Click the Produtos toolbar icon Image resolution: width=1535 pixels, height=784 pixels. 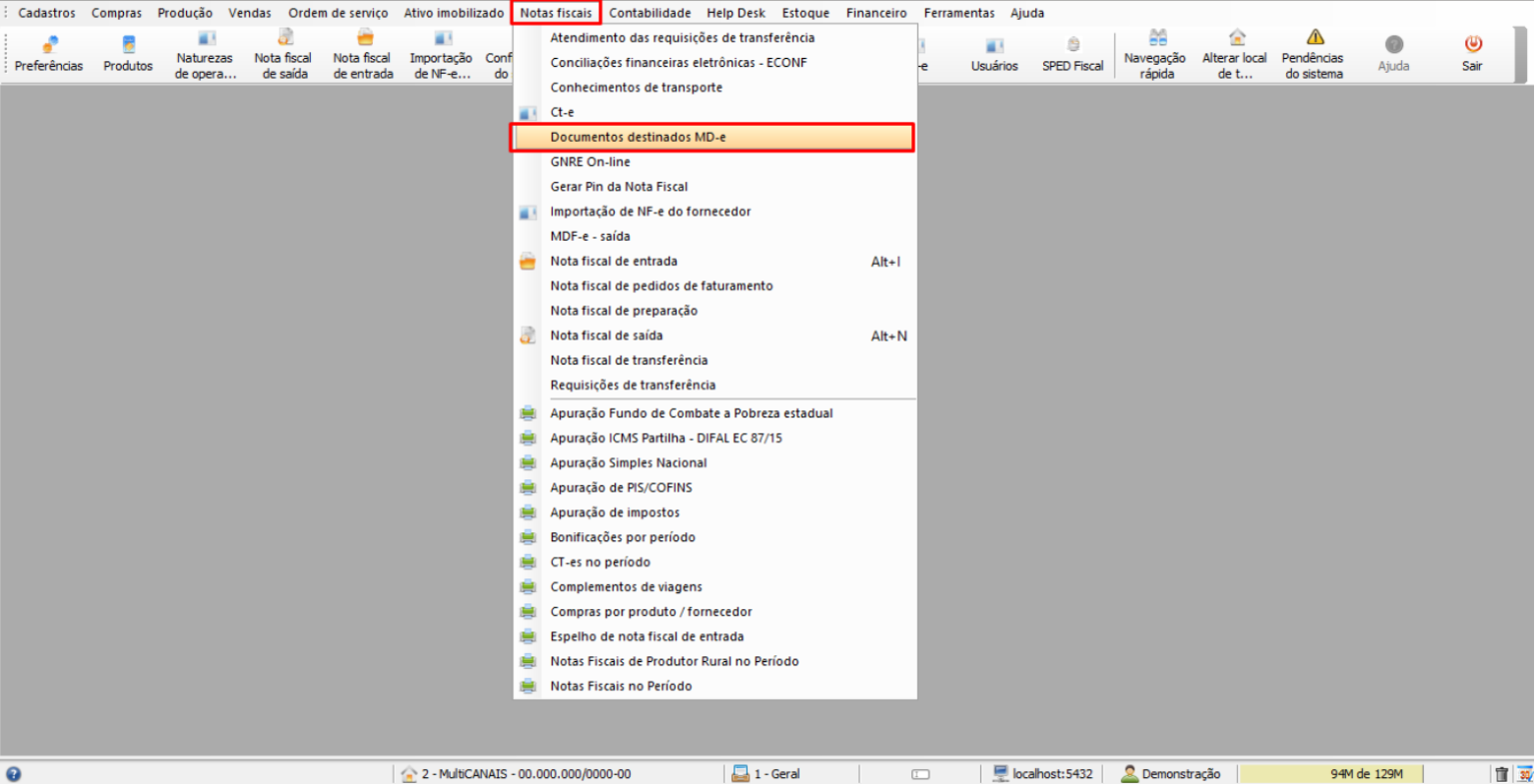tap(128, 46)
